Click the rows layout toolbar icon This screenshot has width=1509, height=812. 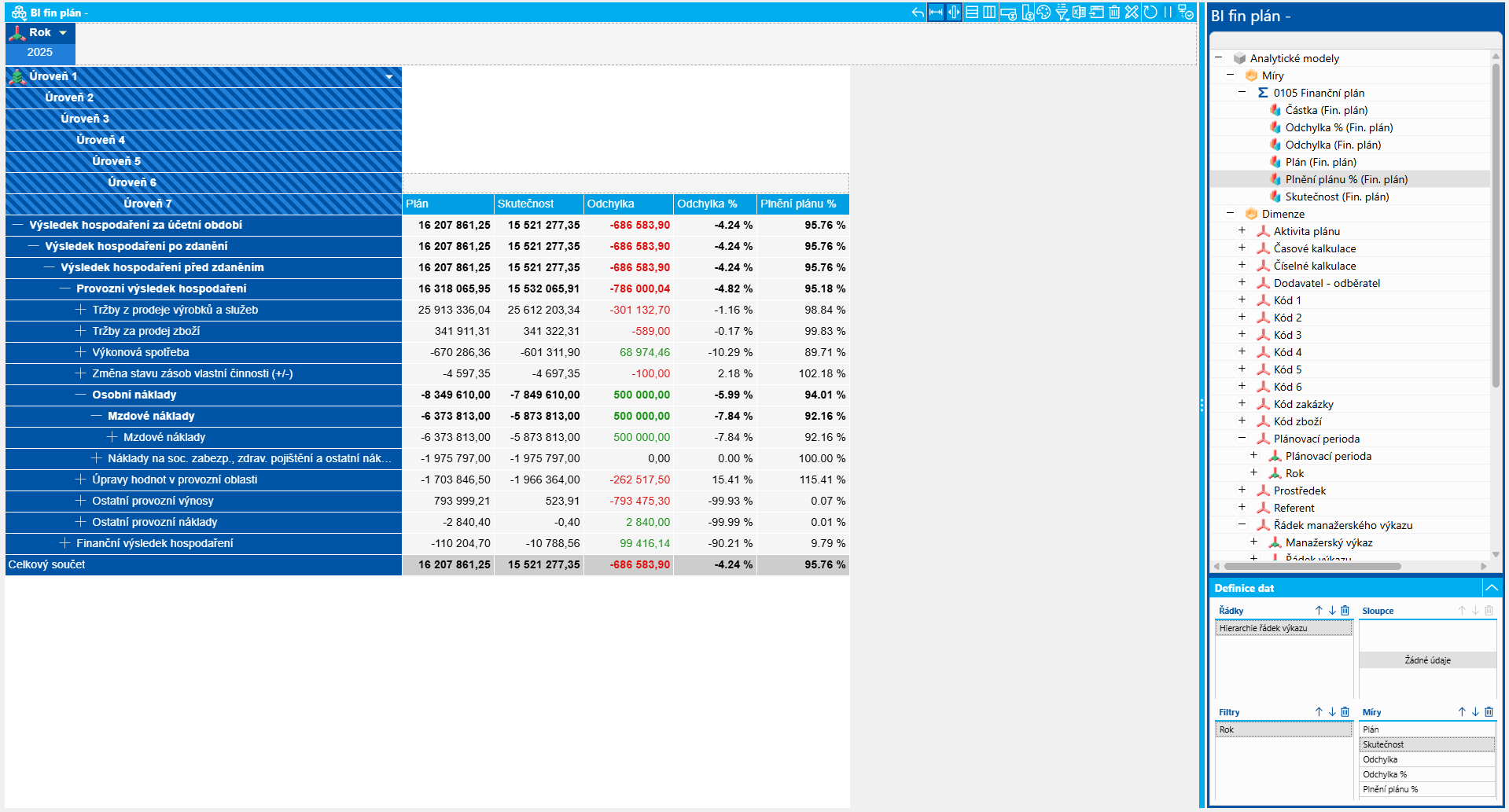972,13
